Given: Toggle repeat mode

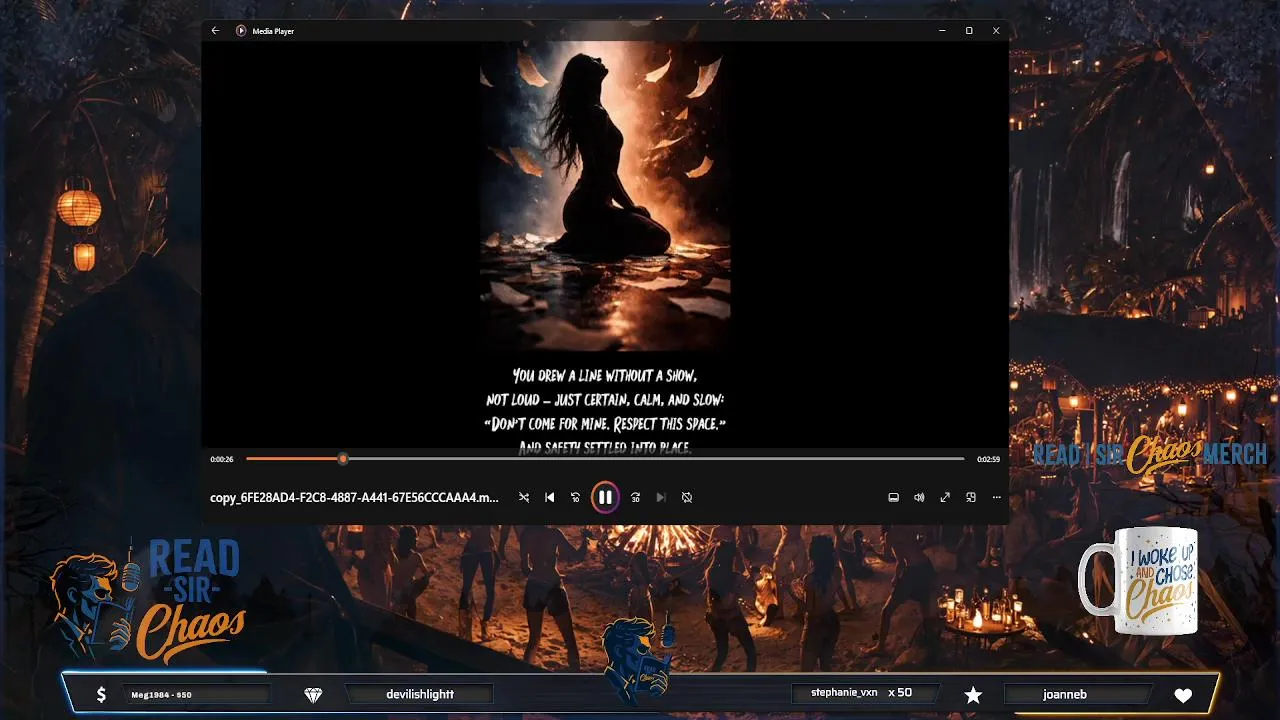Looking at the screenshot, I should pos(687,497).
